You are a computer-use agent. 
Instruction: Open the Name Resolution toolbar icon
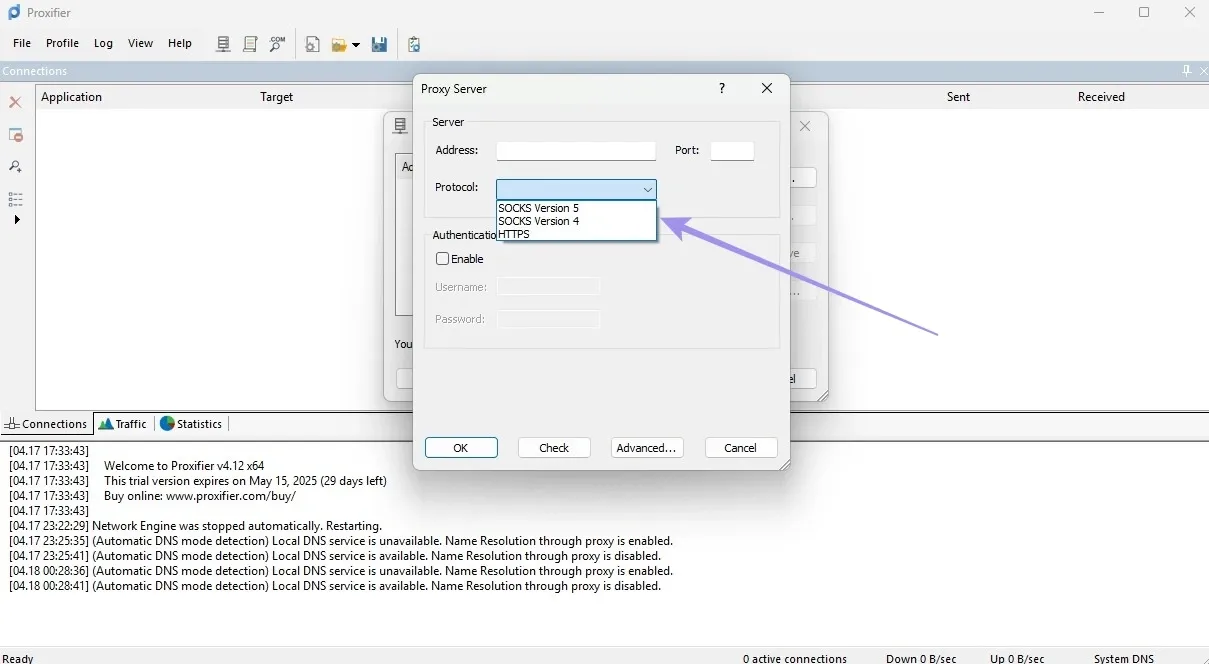tap(278, 44)
